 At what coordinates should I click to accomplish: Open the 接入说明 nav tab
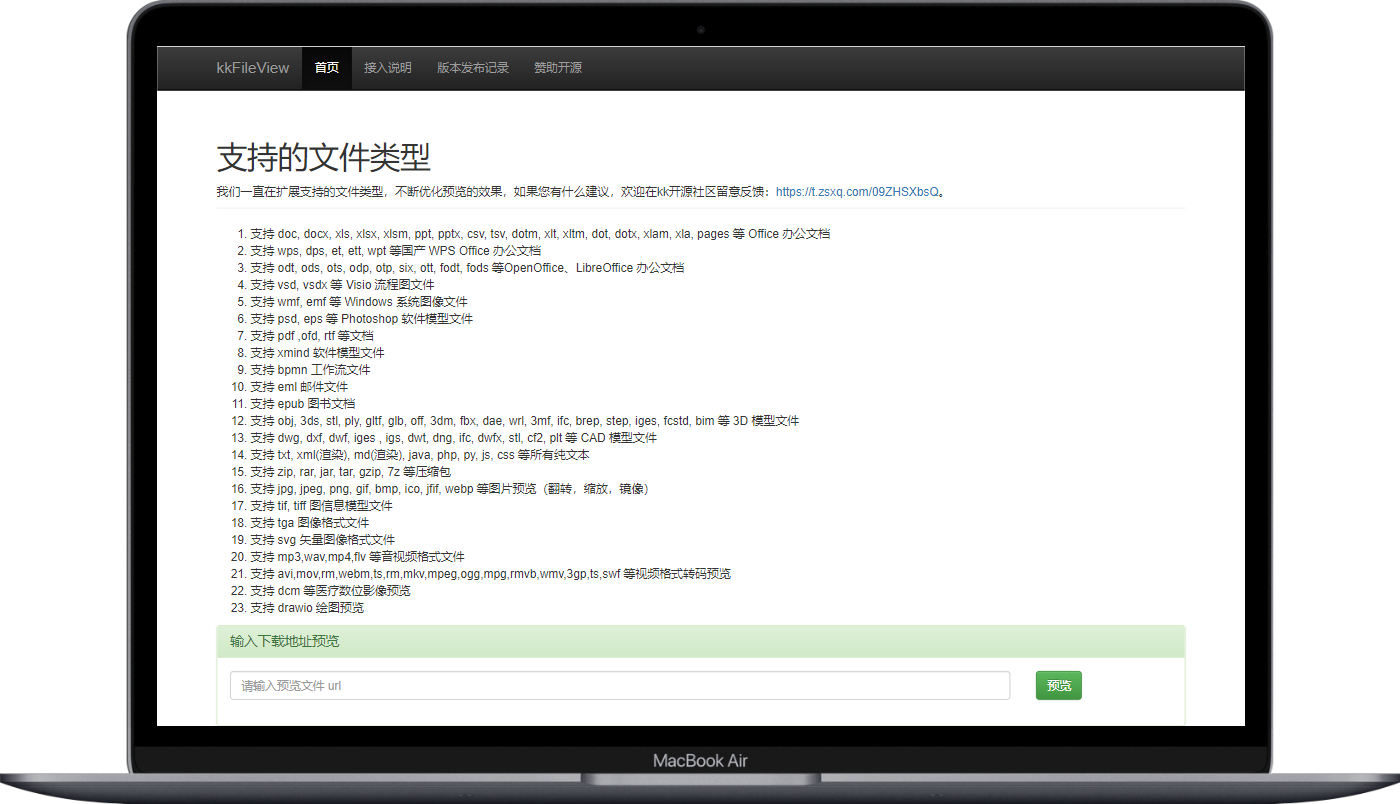click(388, 68)
